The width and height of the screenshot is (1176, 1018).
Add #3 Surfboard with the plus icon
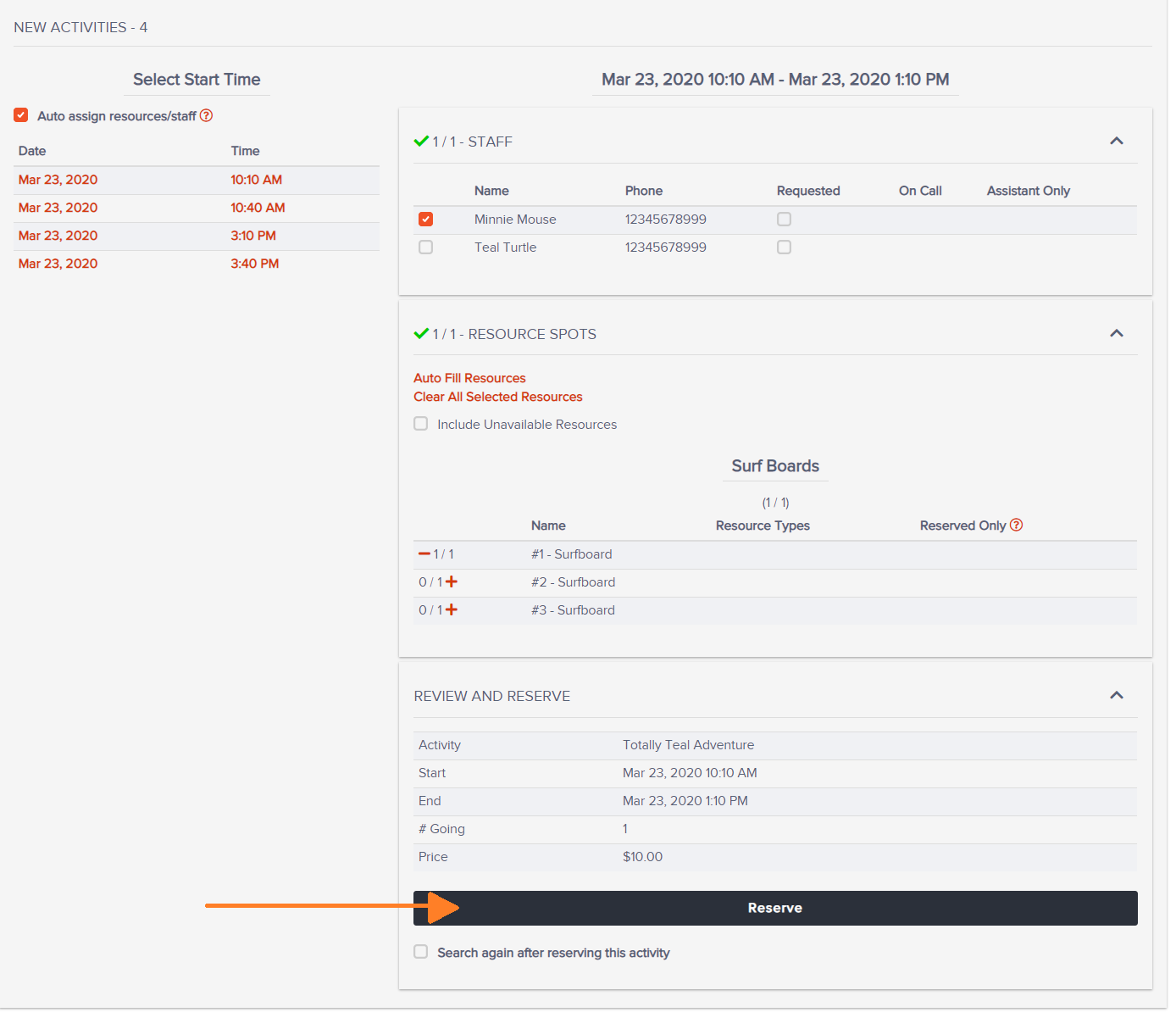(x=451, y=609)
